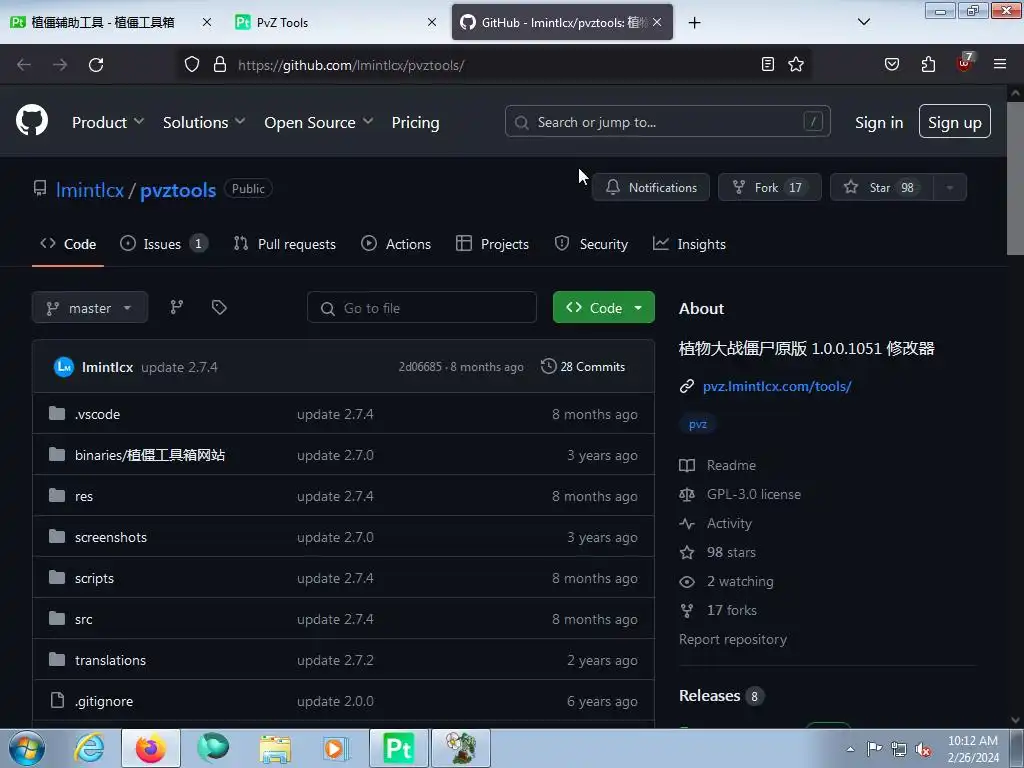This screenshot has height=768, width=1024.
Task: Open the src folder
Action: 84,619
